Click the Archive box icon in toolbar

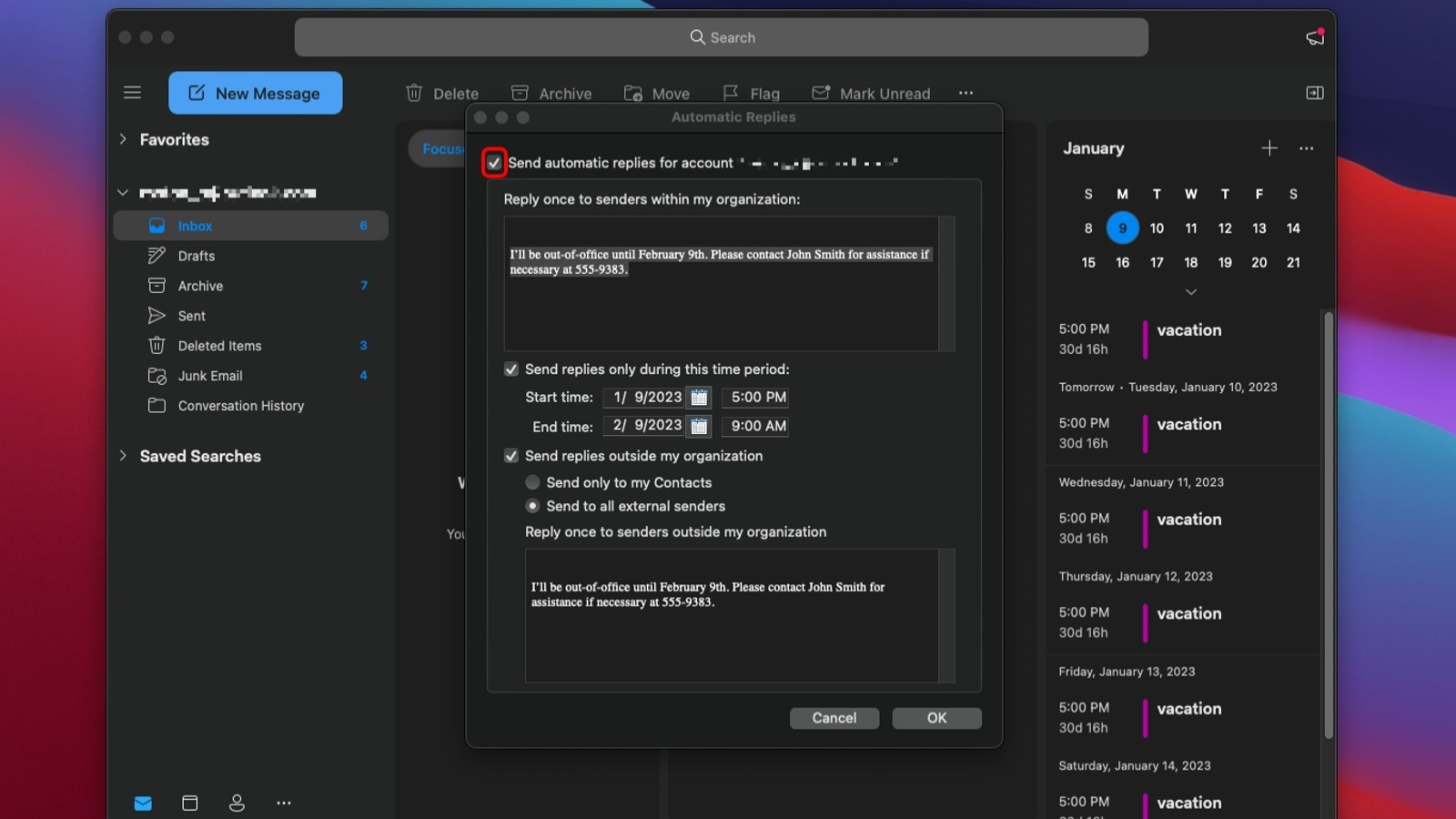[520, 93]
